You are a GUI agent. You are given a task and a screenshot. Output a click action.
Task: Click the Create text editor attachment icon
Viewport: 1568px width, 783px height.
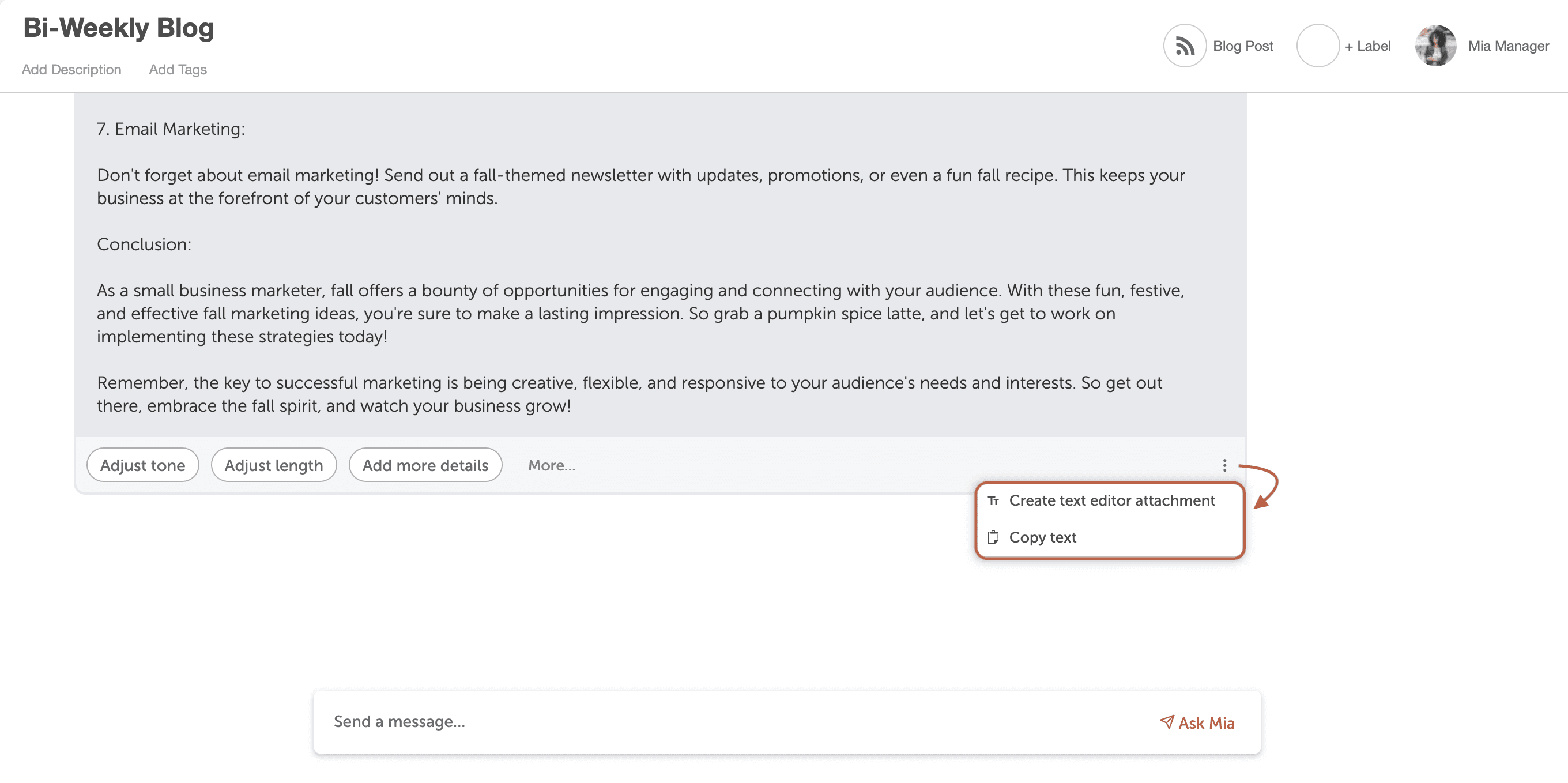[x=993, y=500]
